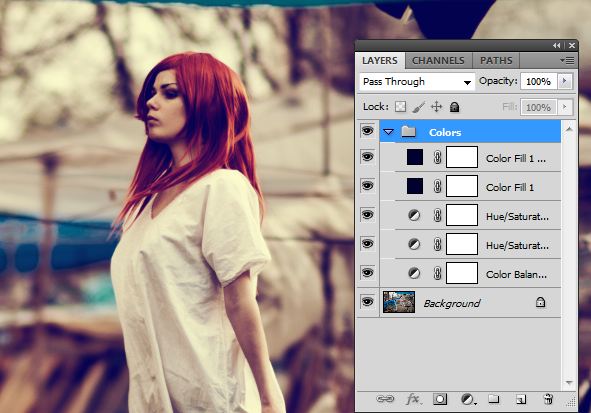
Task: Add a layer mask
Action: (x=440, y=399)
